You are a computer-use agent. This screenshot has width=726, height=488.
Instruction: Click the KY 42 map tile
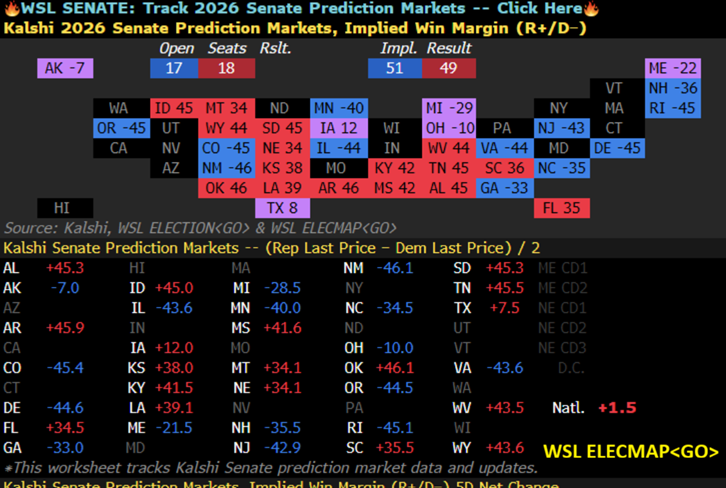click(x=395, y=168)
